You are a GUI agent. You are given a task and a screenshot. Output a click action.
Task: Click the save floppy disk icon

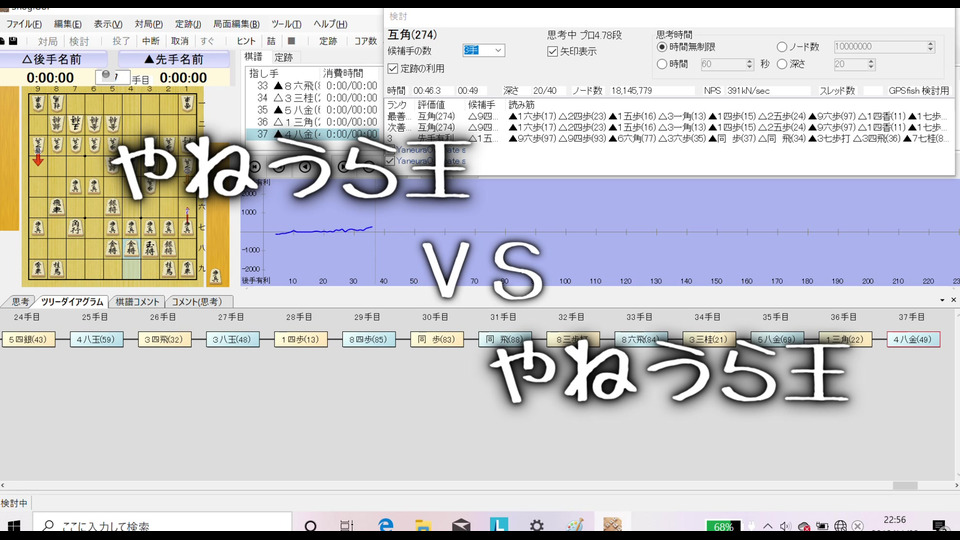coord(13,41)
